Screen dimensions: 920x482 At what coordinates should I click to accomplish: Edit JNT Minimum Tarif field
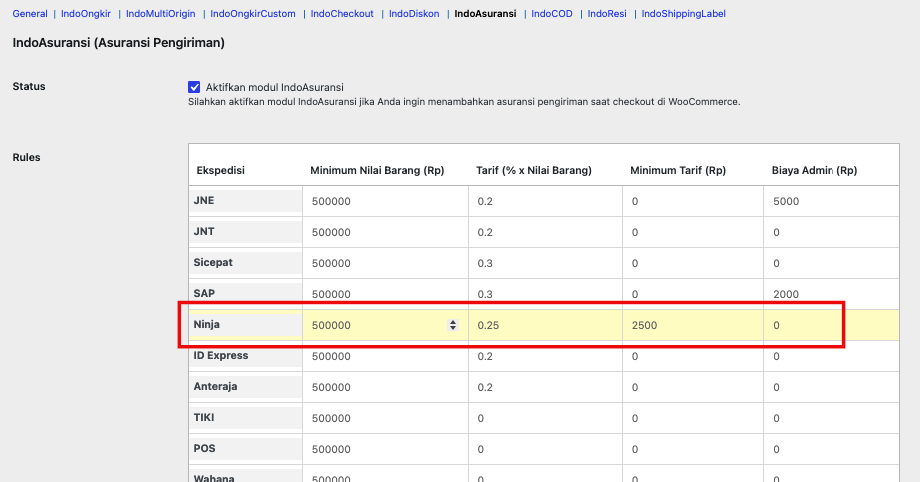[x=693, y=232]
